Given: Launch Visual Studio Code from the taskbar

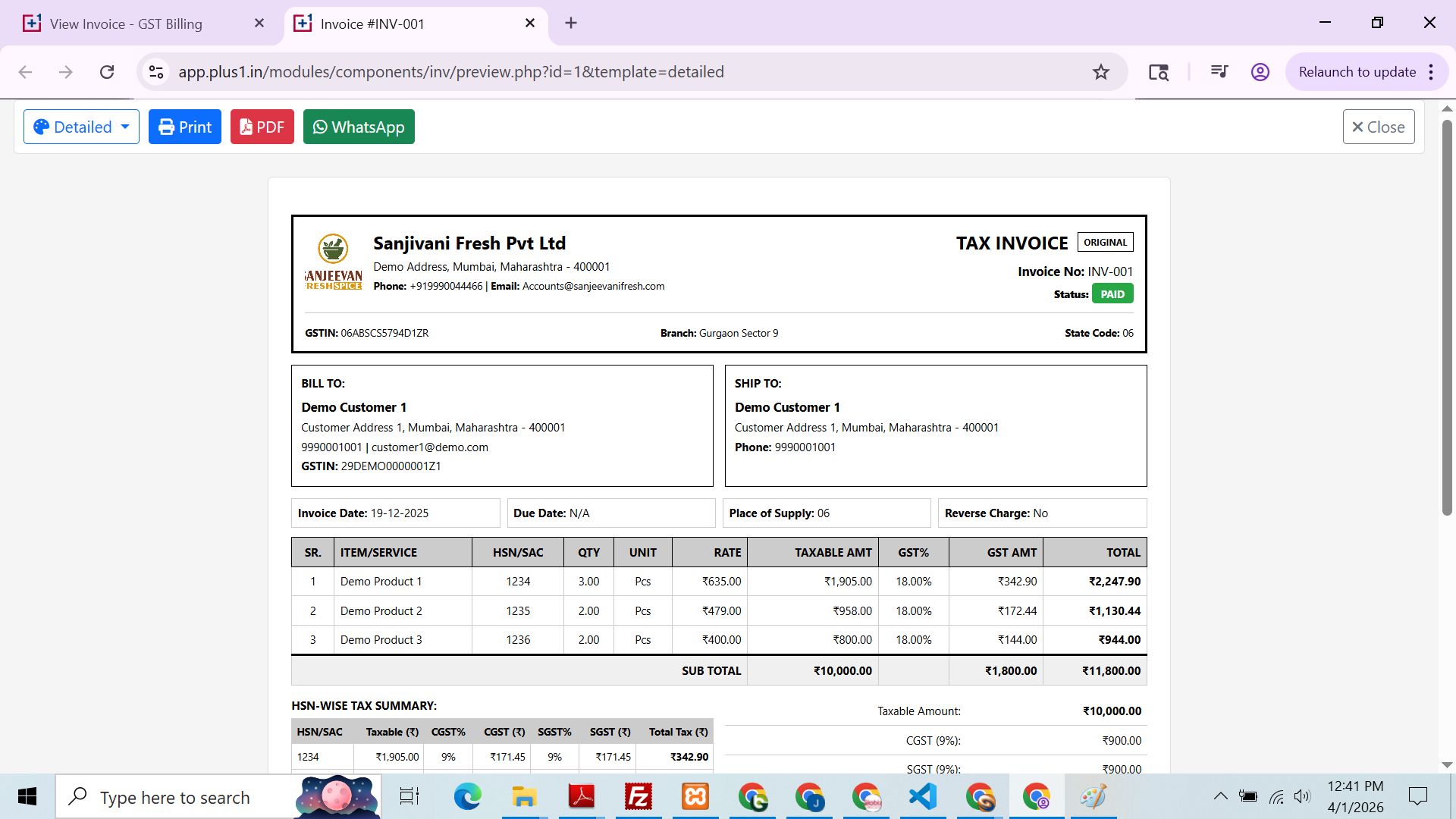Looking at the screenshot, I should click(923, 797).
